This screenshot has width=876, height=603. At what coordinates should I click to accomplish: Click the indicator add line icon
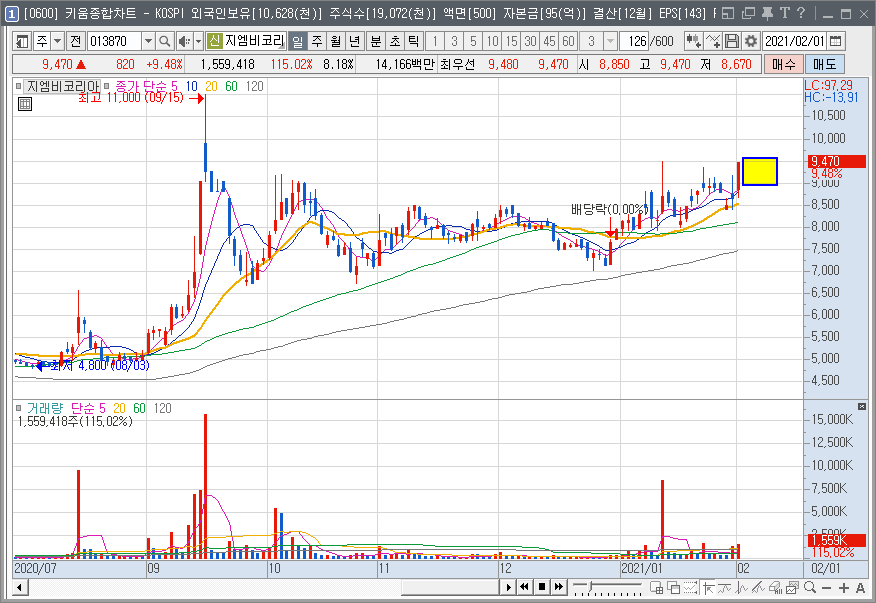click(713, 41)
